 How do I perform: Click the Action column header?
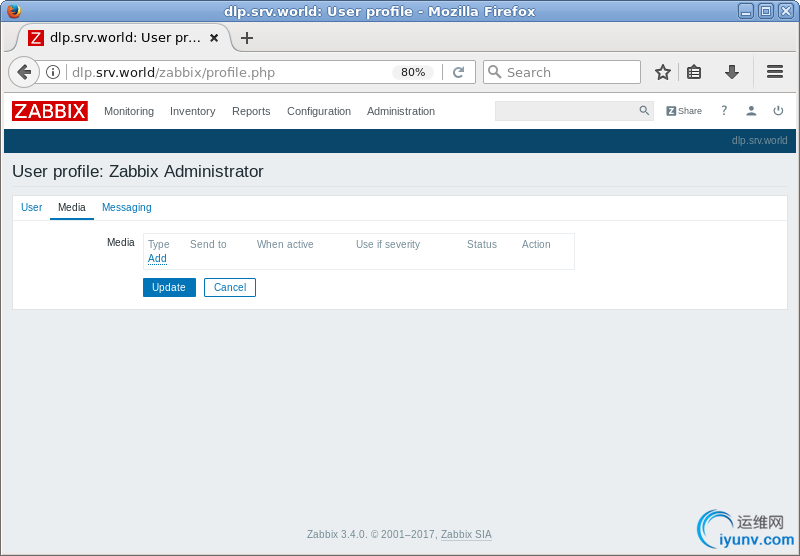[x=536, y=244]
